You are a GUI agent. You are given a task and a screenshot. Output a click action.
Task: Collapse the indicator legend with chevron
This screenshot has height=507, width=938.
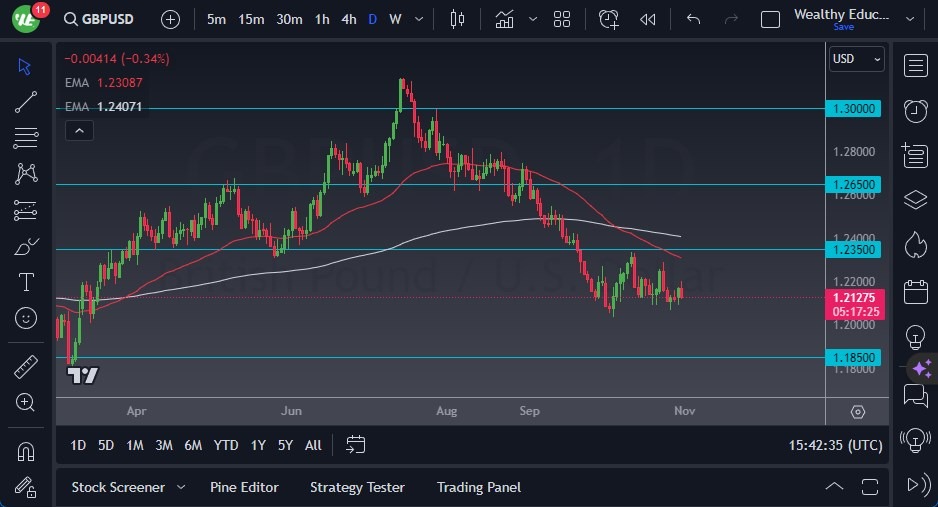click(x=79, y=130)
